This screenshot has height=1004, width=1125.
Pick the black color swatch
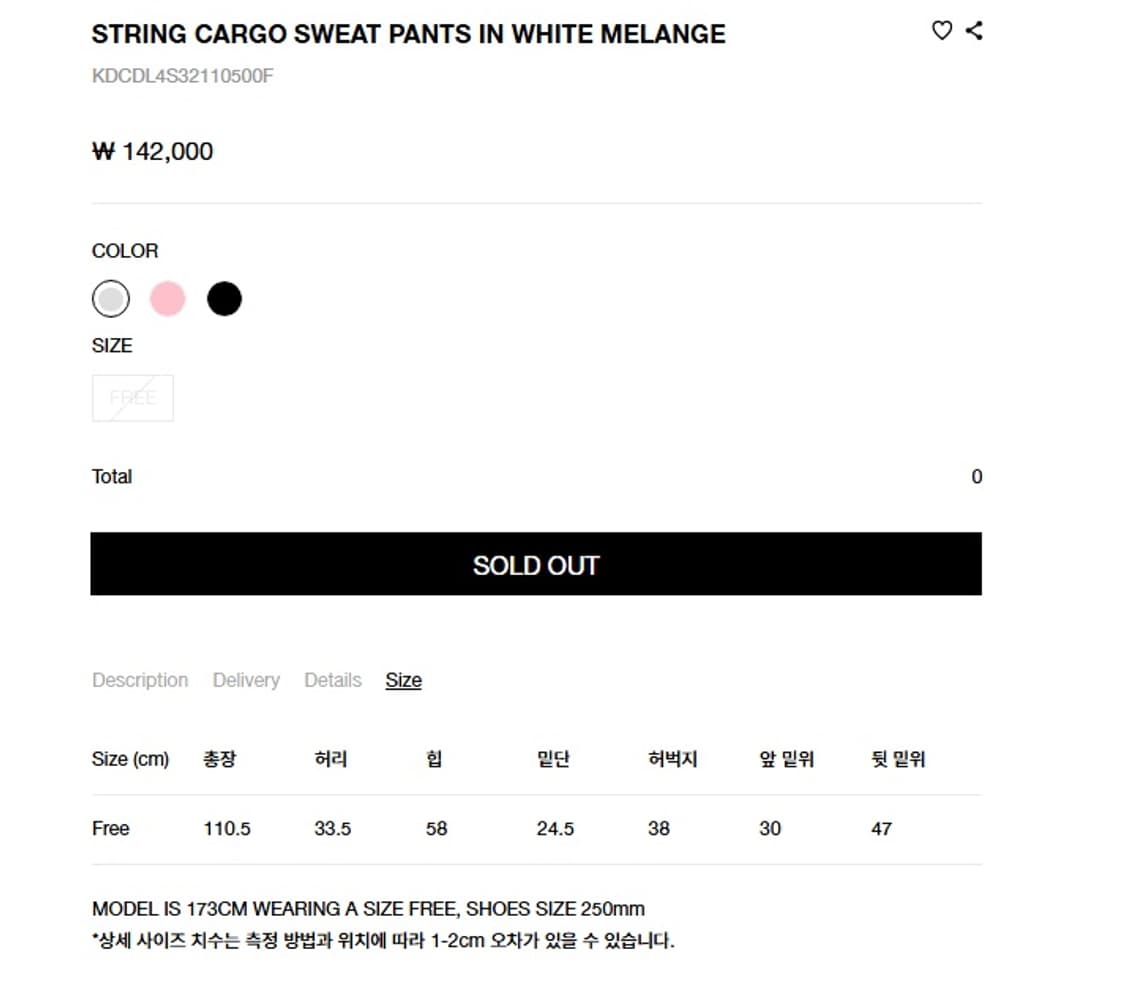pyautogui.click(x=224, y=299)
